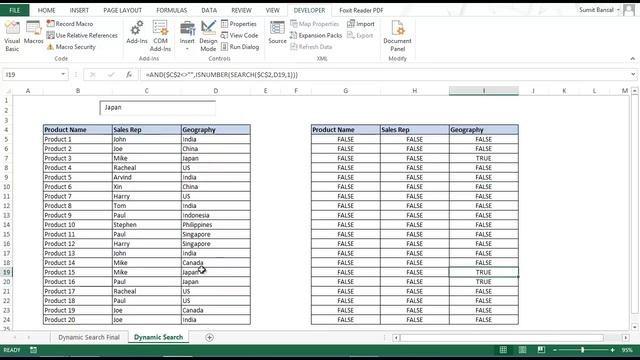Open the Foxit Reader PDF tab
This screenshot has width=640, height=360.
pos(361,10)
